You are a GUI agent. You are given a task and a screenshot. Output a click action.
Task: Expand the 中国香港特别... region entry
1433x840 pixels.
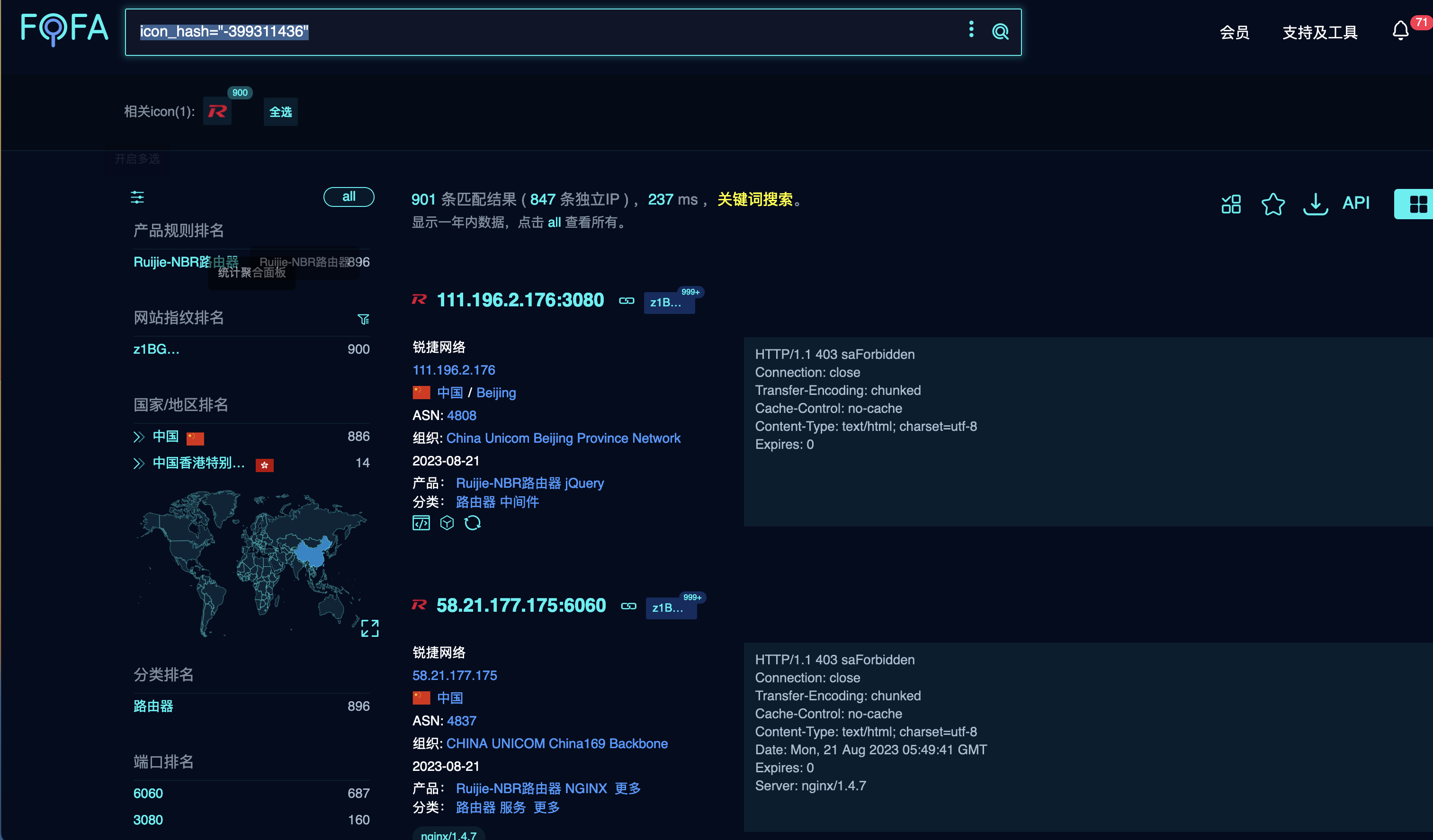coord(139,464)
